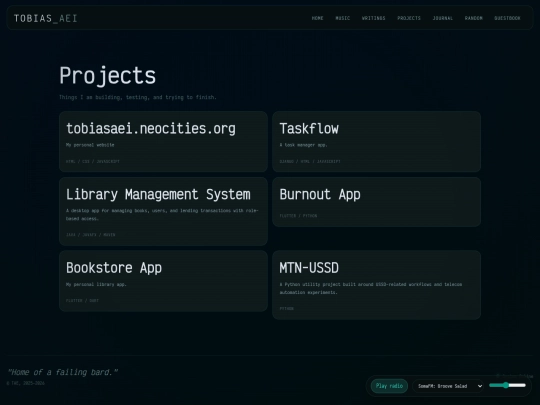Open the Journal nav link

(443, 18)
